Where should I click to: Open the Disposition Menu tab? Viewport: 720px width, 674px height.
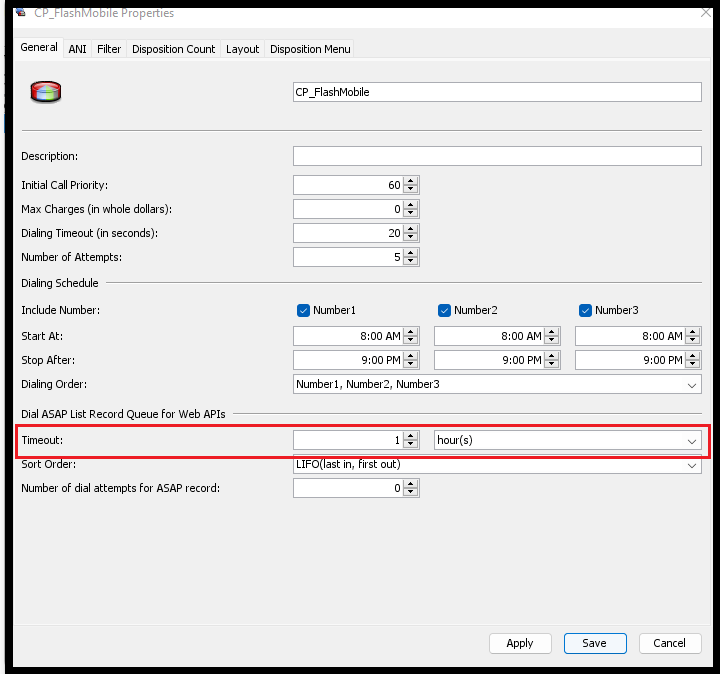310,49
